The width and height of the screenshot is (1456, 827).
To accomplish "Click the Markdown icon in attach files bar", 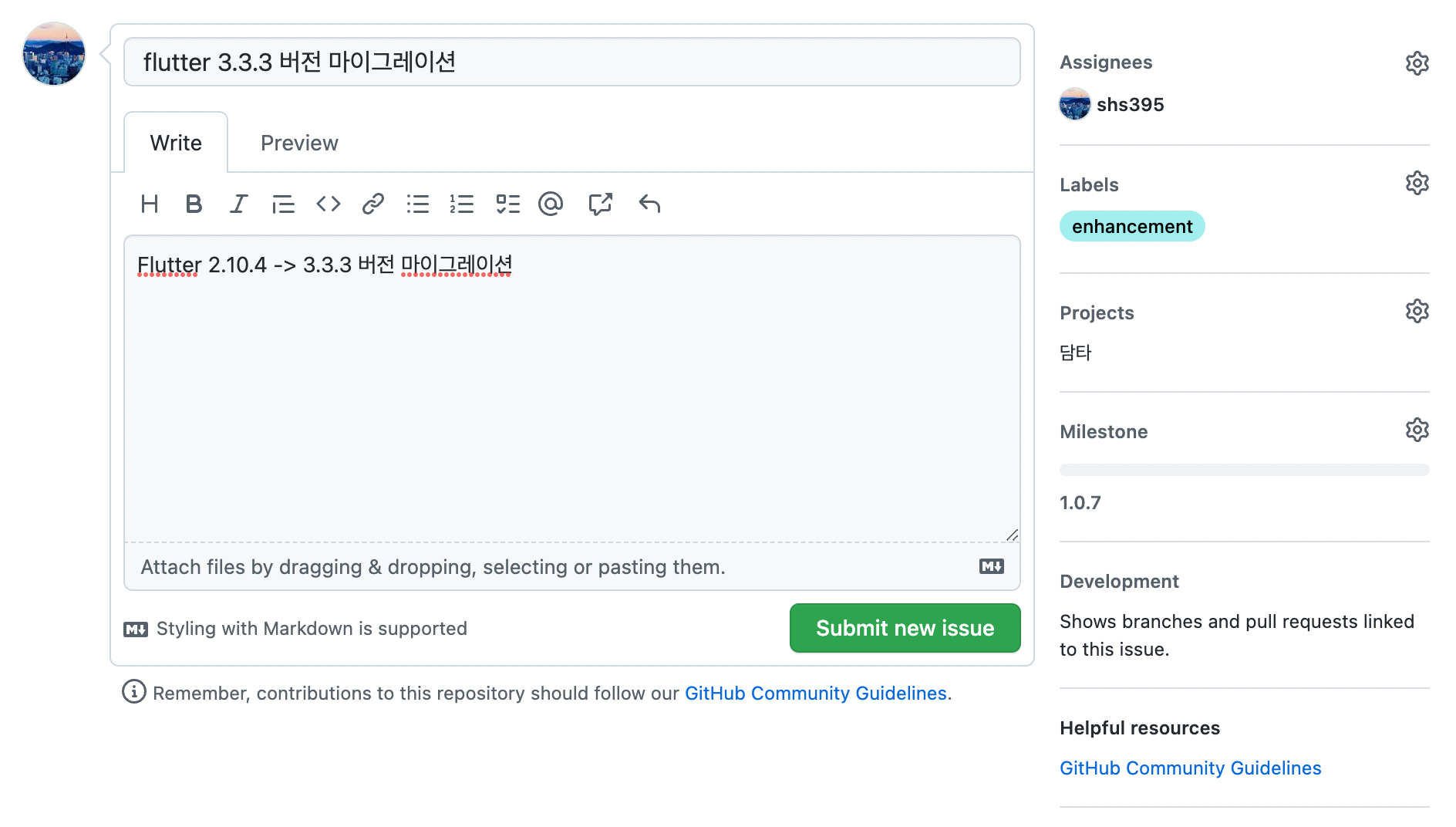I will tap(992, 566).
